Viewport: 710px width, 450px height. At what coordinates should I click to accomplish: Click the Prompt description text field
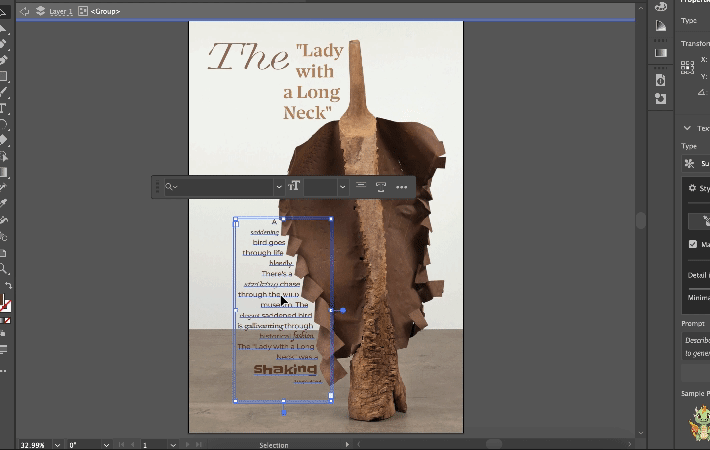tap(696, 346)
